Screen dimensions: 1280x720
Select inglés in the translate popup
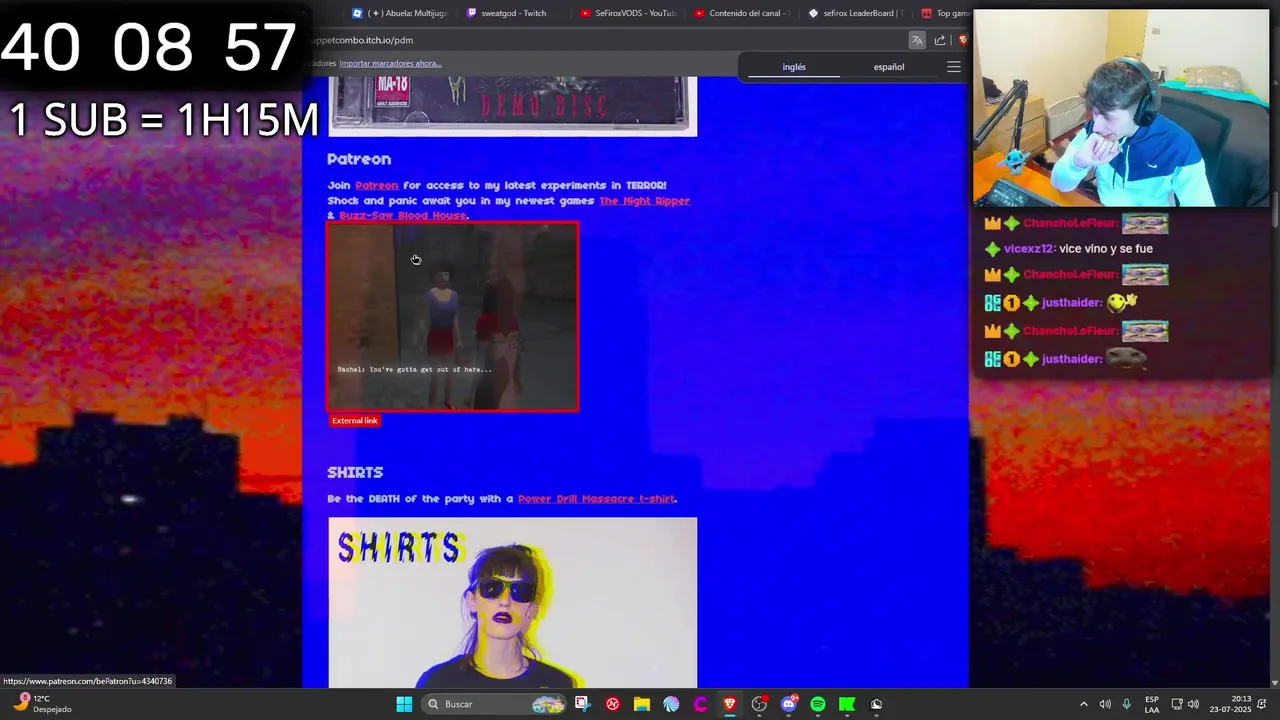(794, 67)
